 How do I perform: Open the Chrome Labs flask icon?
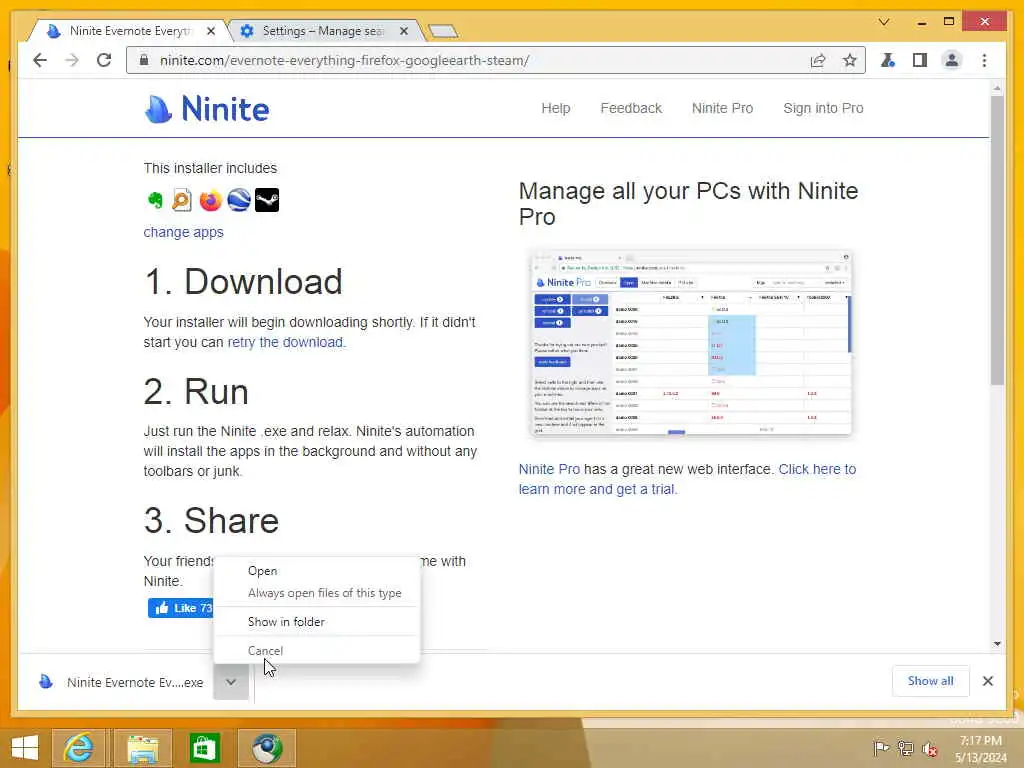coord(888,61)
